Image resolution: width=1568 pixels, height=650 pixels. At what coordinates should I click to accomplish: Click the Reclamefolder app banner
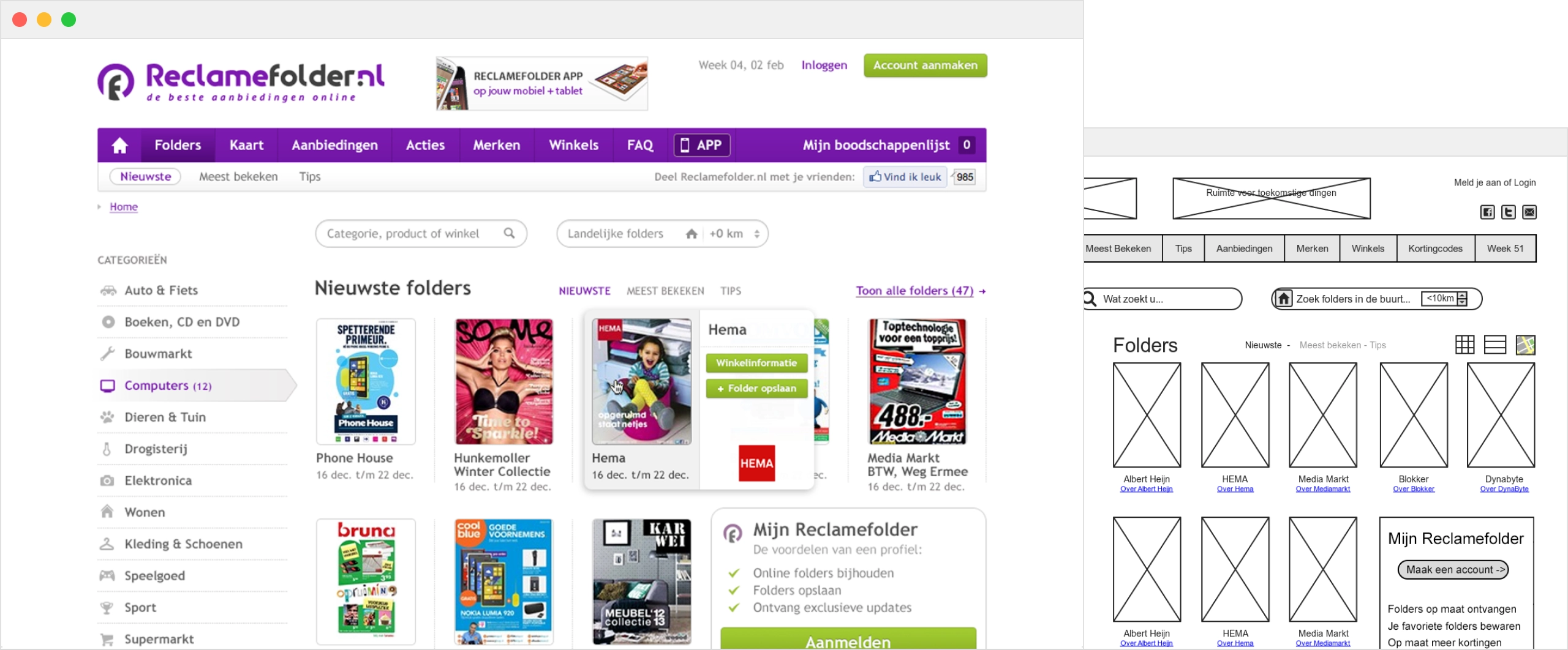click(542, 84)
